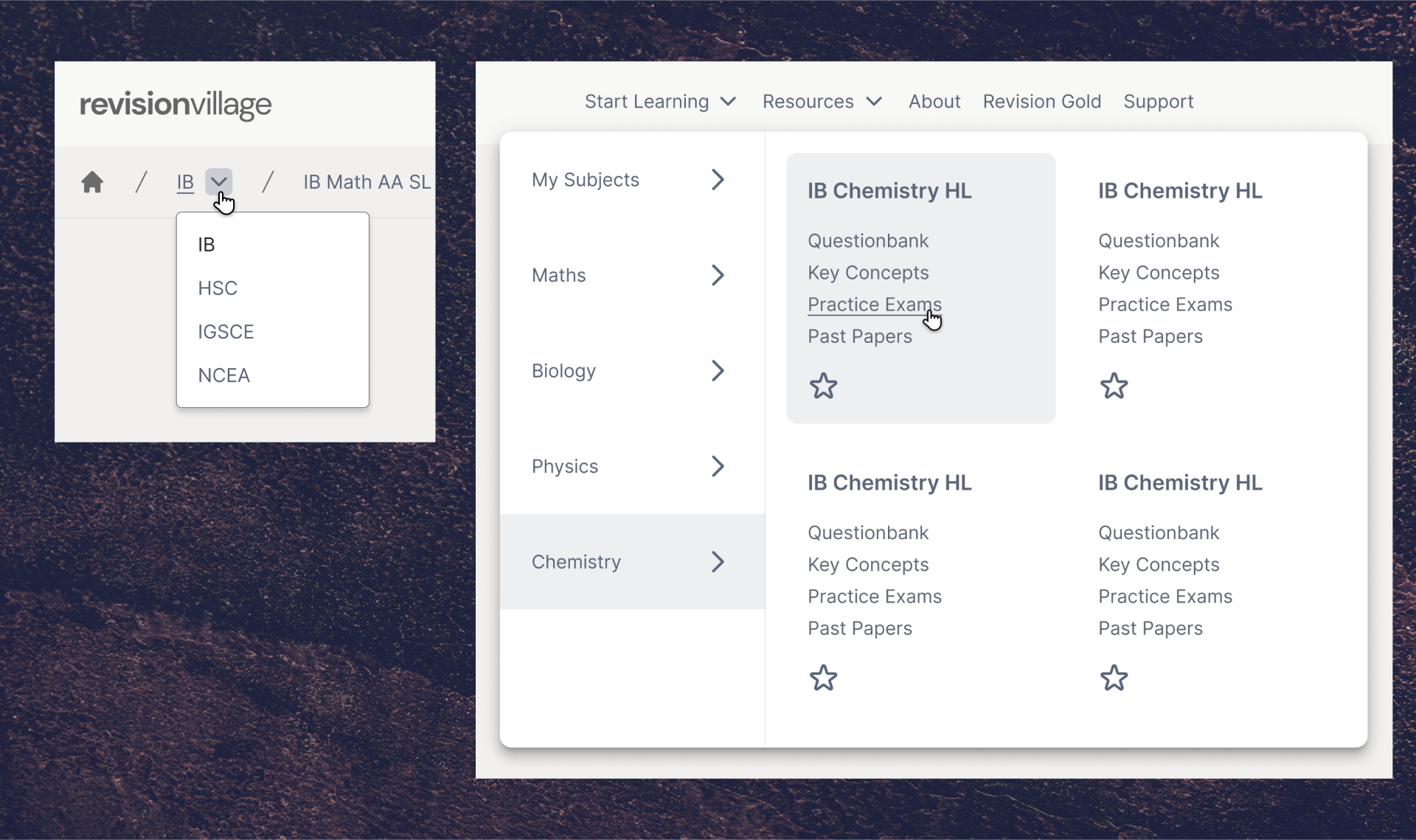Click IB Math AA SL breadcrumb
This screenshot has height=840, width=1416.
point(367,181)
